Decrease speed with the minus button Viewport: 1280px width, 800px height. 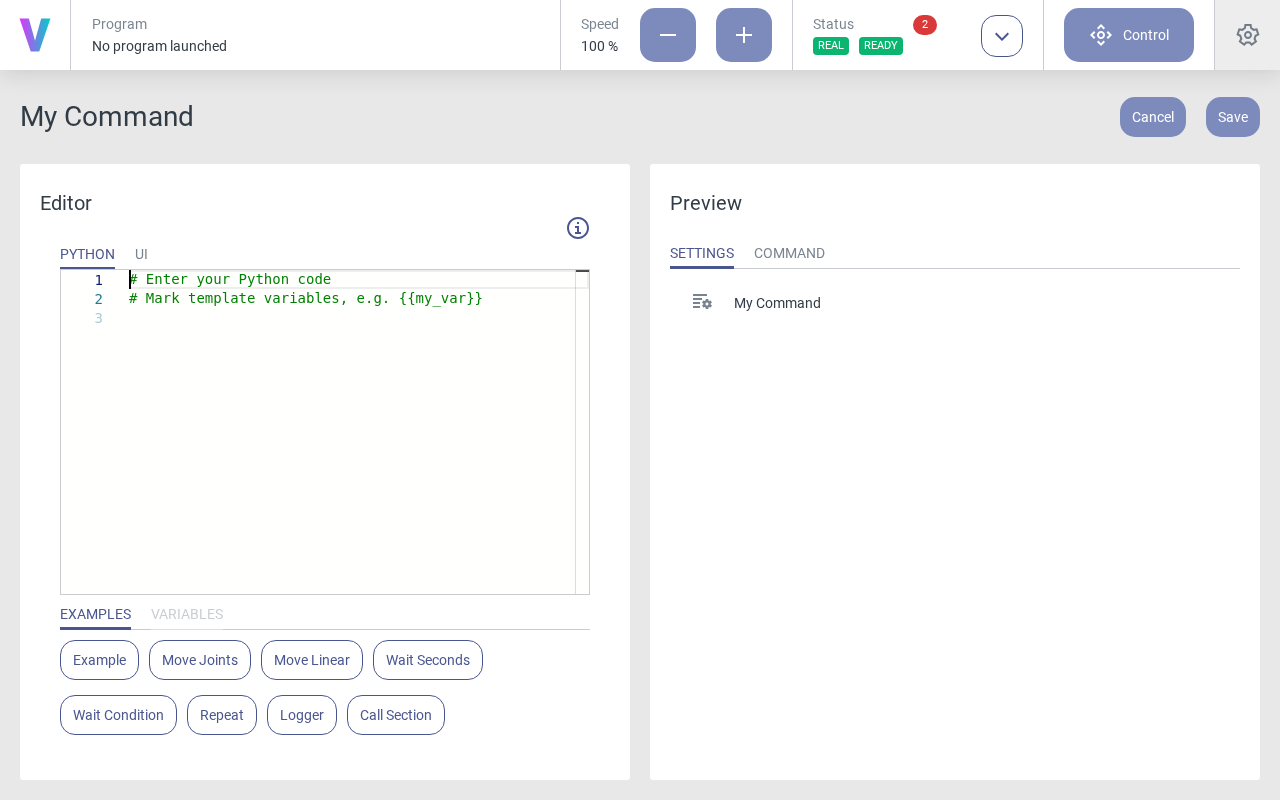click(x=668, y=35)
